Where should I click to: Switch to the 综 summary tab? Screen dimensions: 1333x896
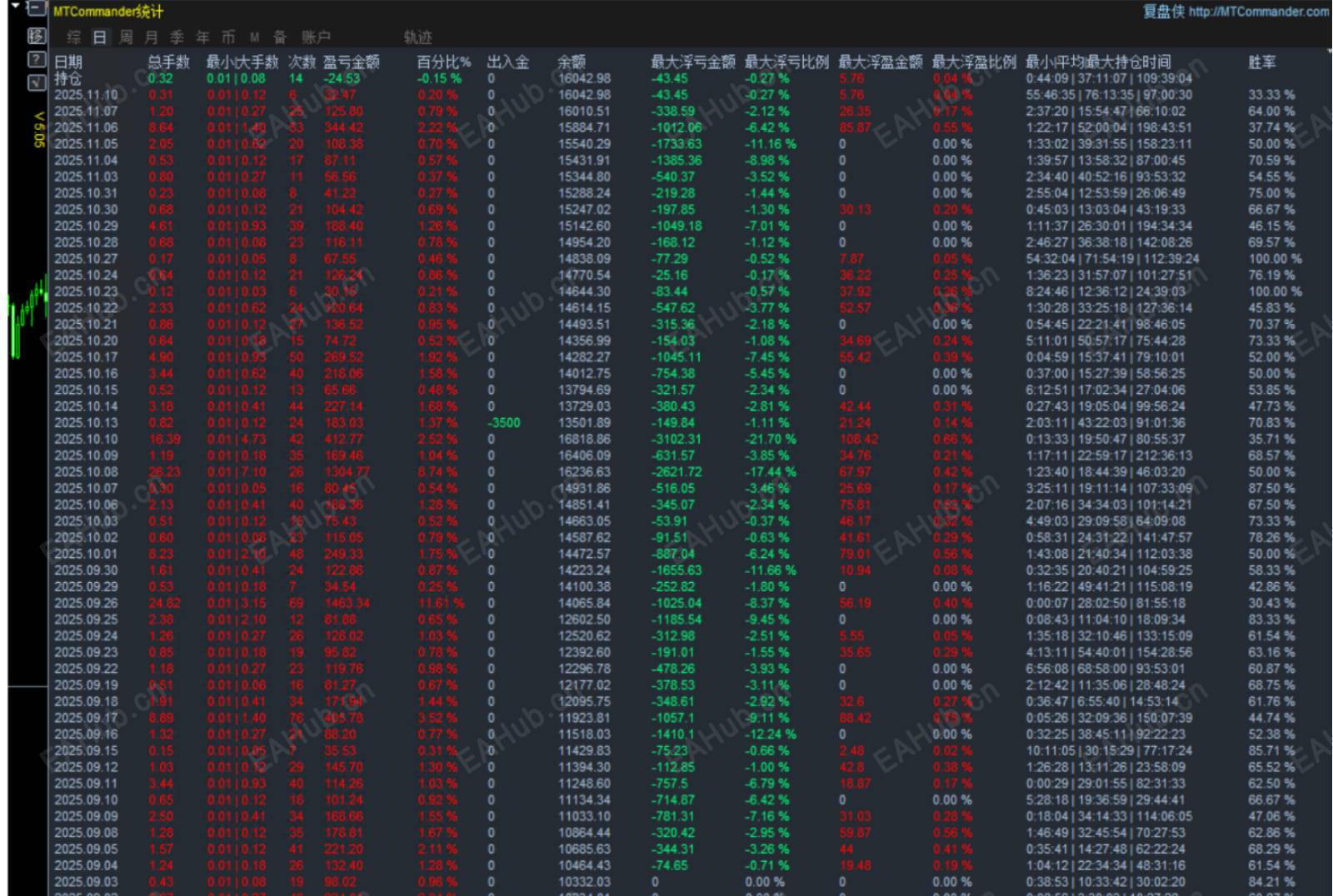pyautogui.click(x=74, y=37)
